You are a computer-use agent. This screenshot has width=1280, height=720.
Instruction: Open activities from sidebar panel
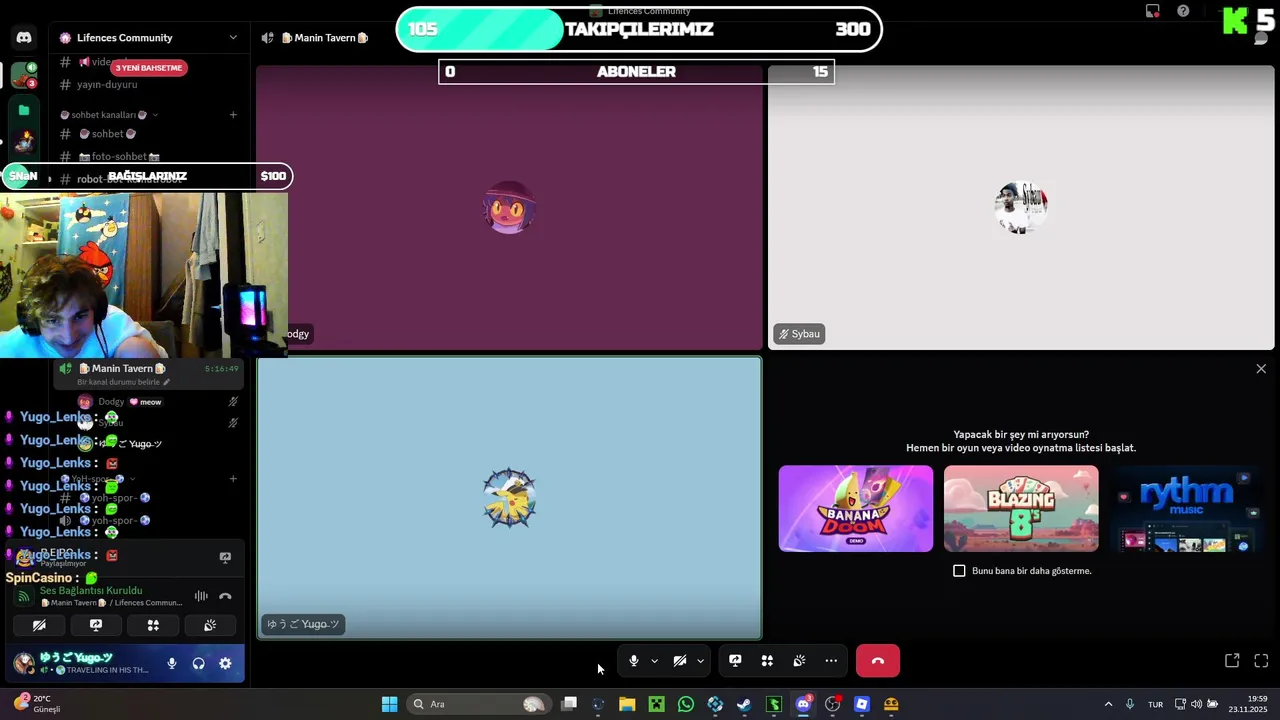pos(153,625)
